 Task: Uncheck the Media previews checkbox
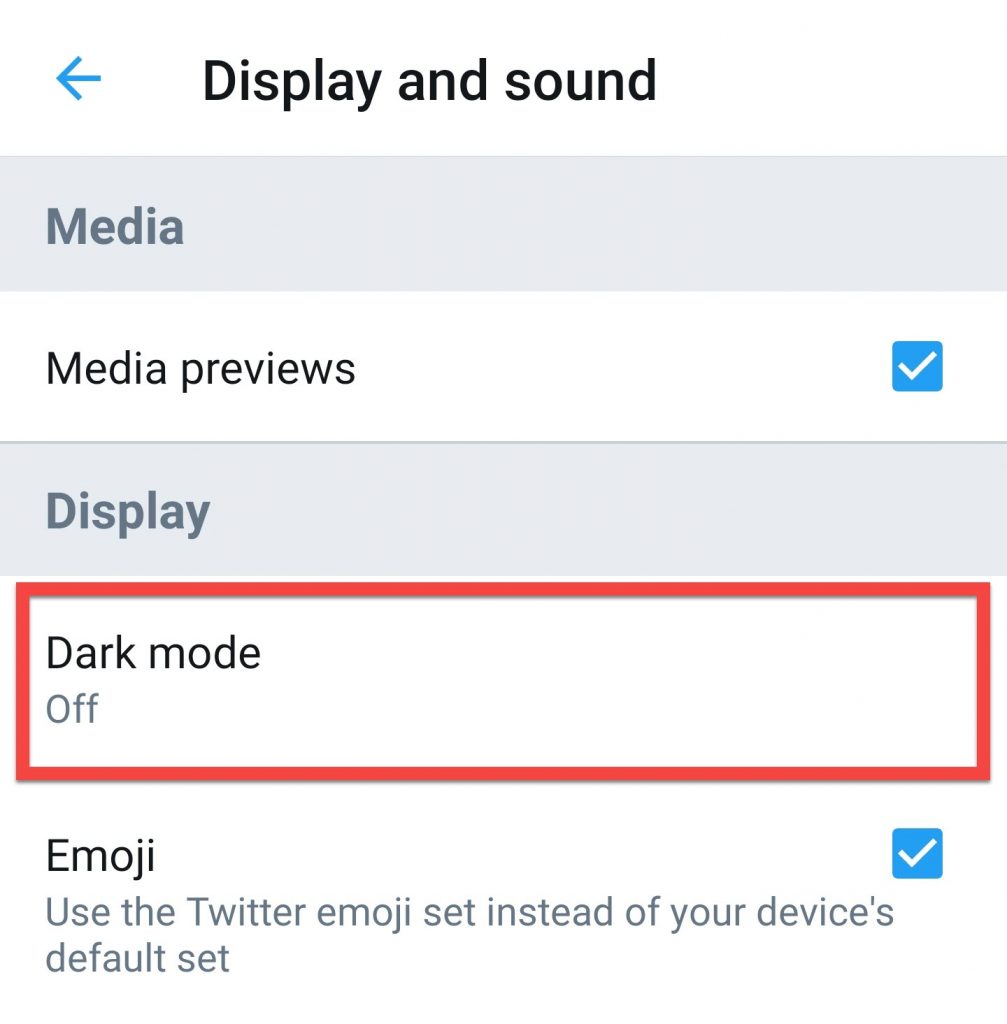(917, 366)
